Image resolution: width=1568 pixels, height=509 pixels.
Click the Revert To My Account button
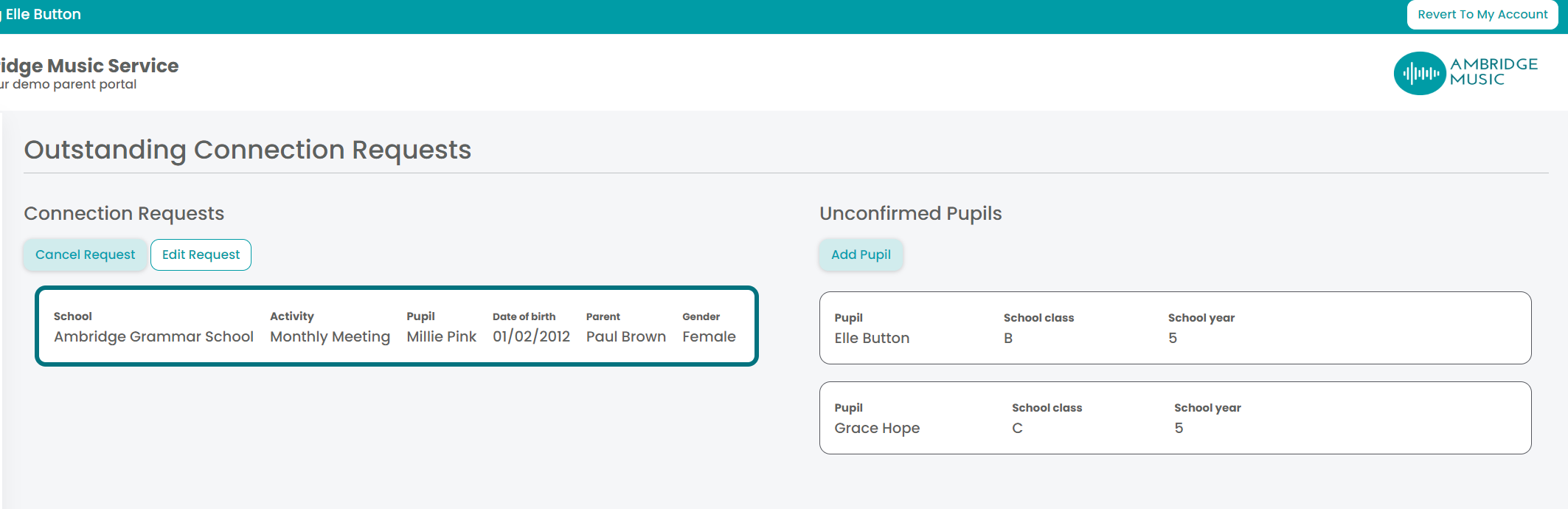pyautogui.click(x=1482, y=15)
